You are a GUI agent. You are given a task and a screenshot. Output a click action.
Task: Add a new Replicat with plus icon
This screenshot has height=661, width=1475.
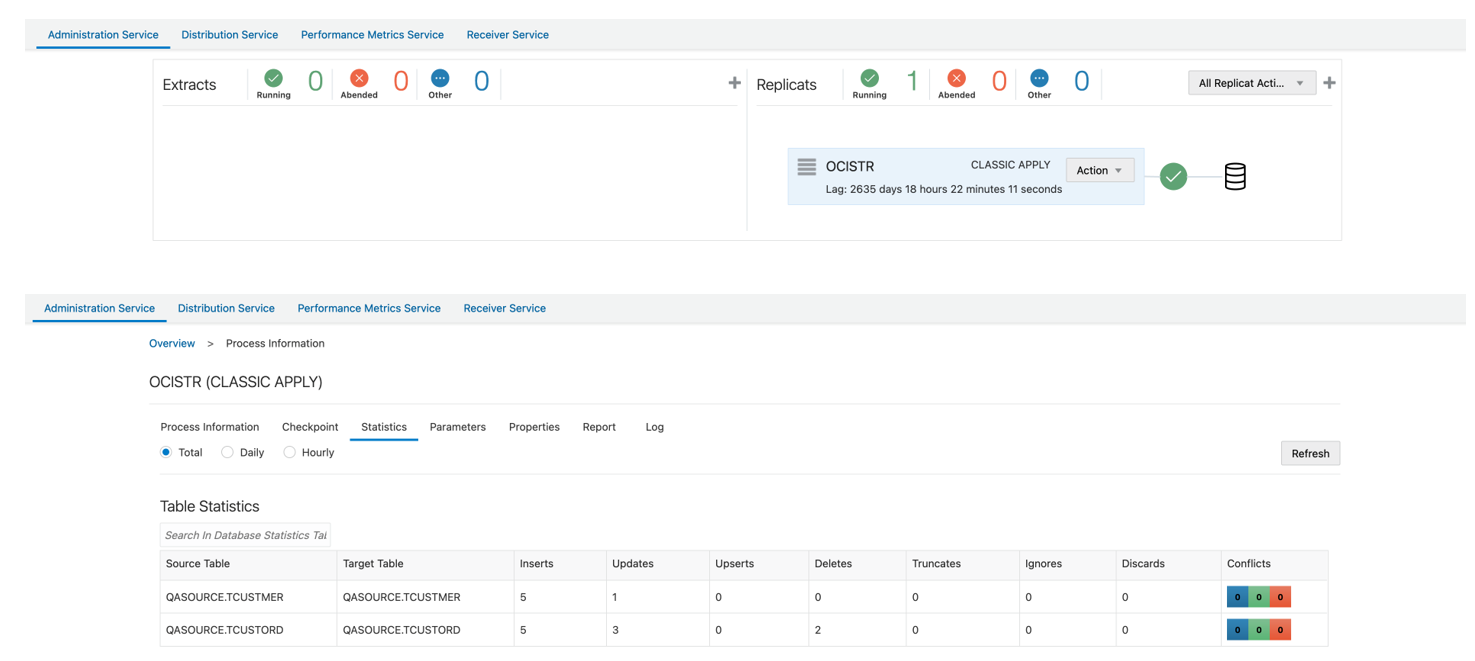[x=1329, y=83]
